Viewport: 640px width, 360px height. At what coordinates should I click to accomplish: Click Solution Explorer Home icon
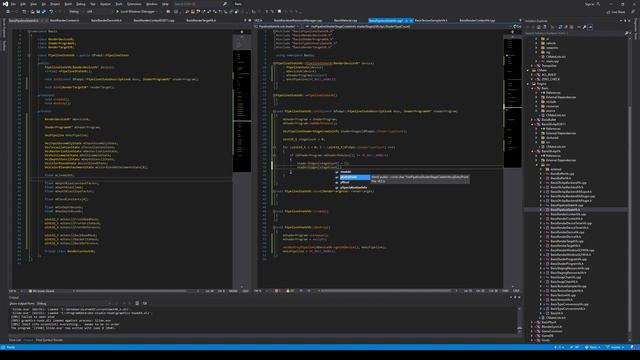(538, 27)
